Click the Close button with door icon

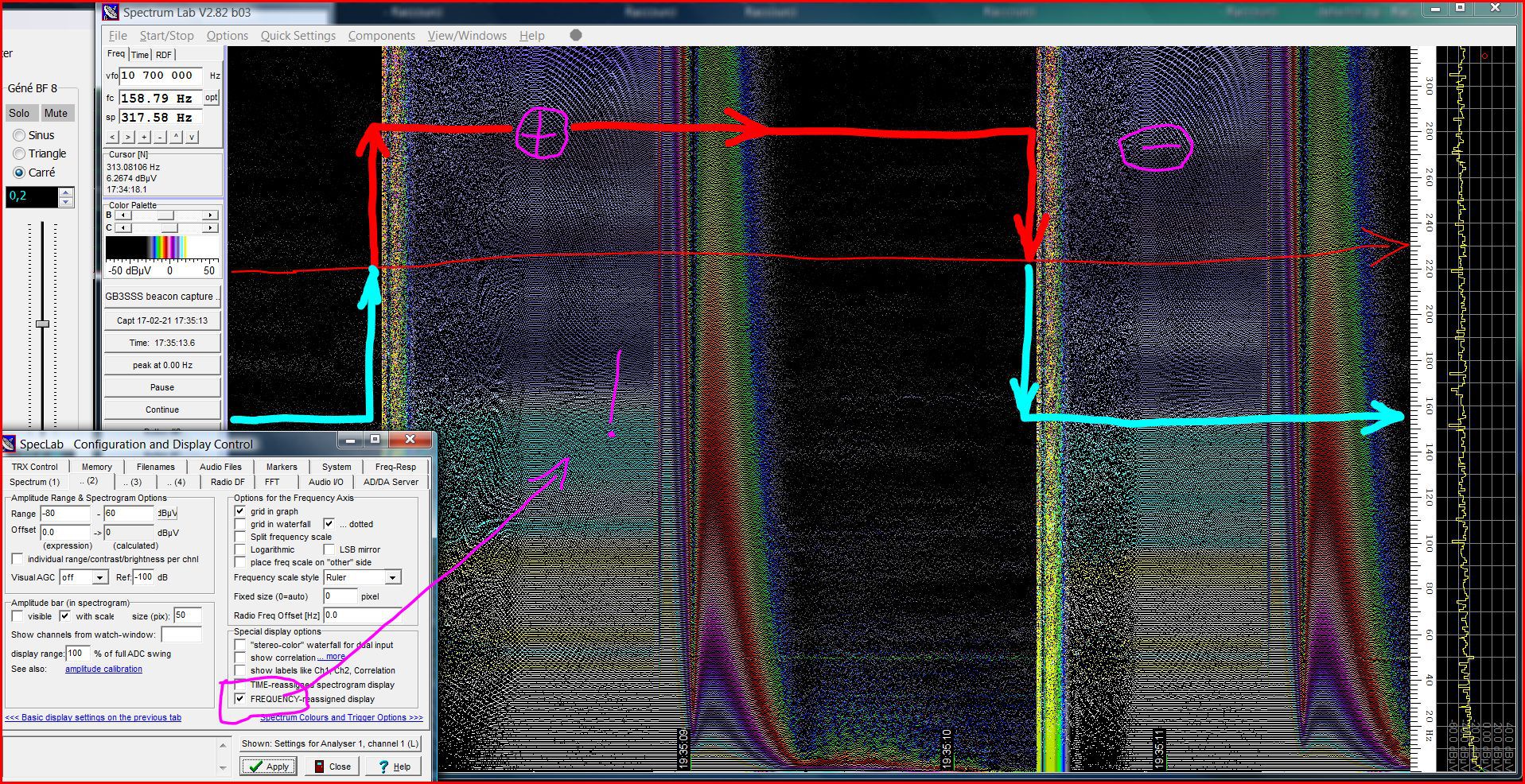333,767
